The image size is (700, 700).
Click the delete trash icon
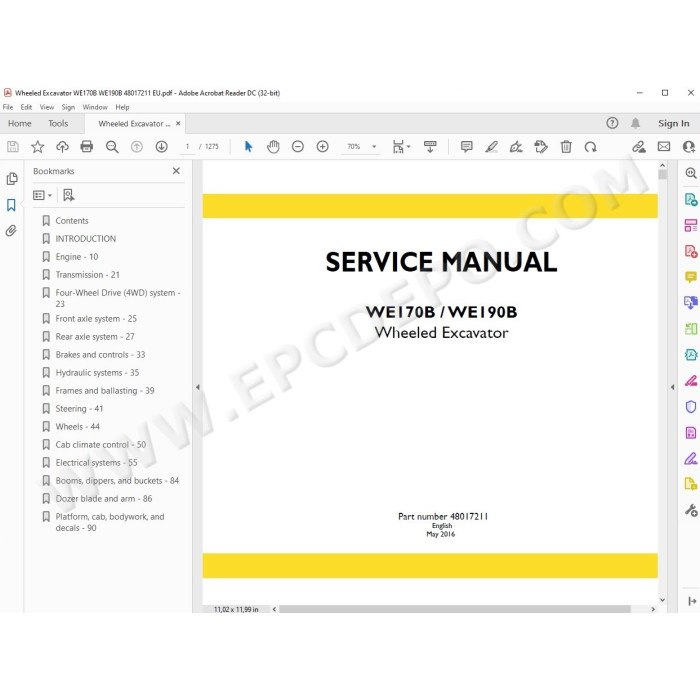click(x=566, y=146)
